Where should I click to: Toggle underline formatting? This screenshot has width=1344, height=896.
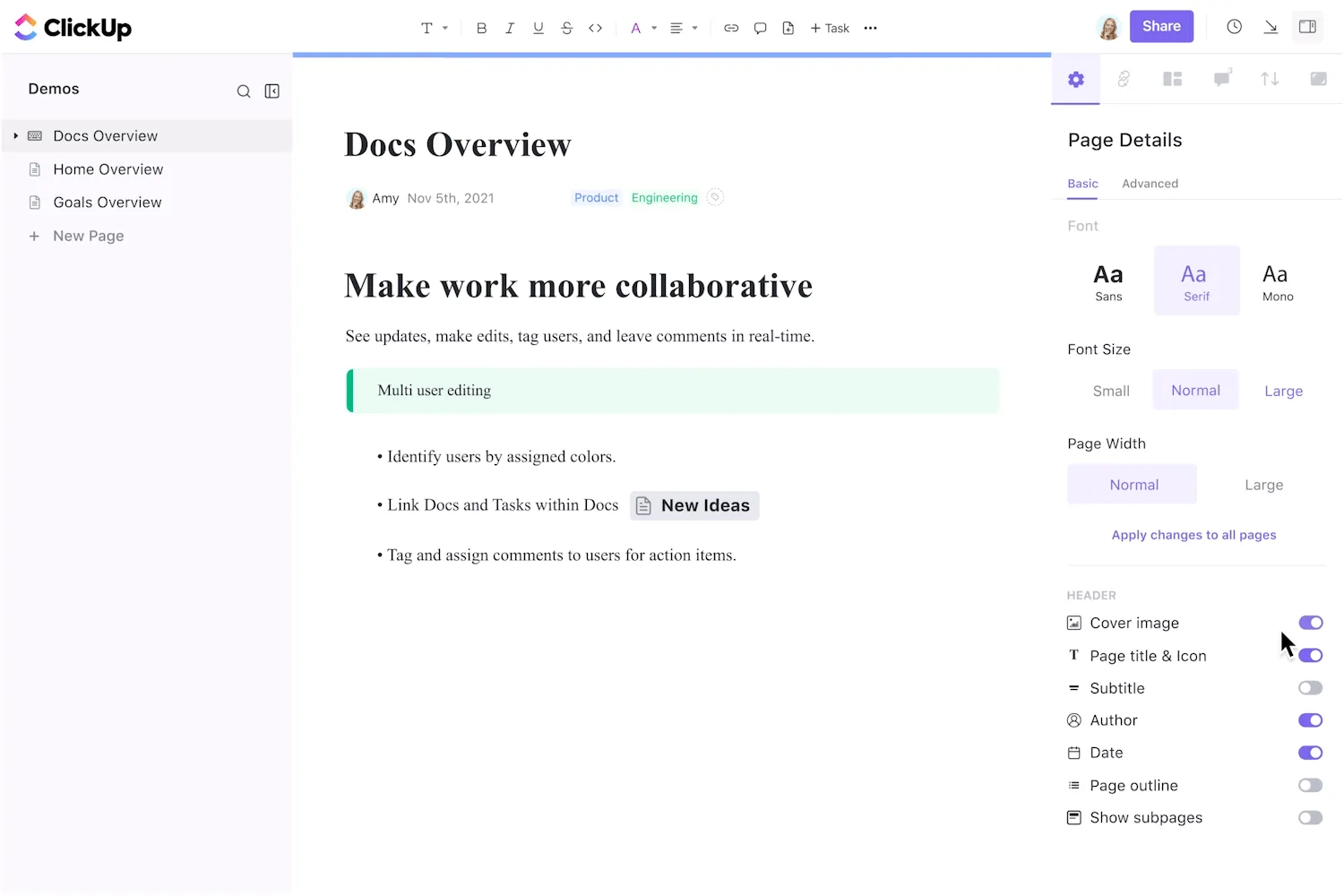point(538,28)
